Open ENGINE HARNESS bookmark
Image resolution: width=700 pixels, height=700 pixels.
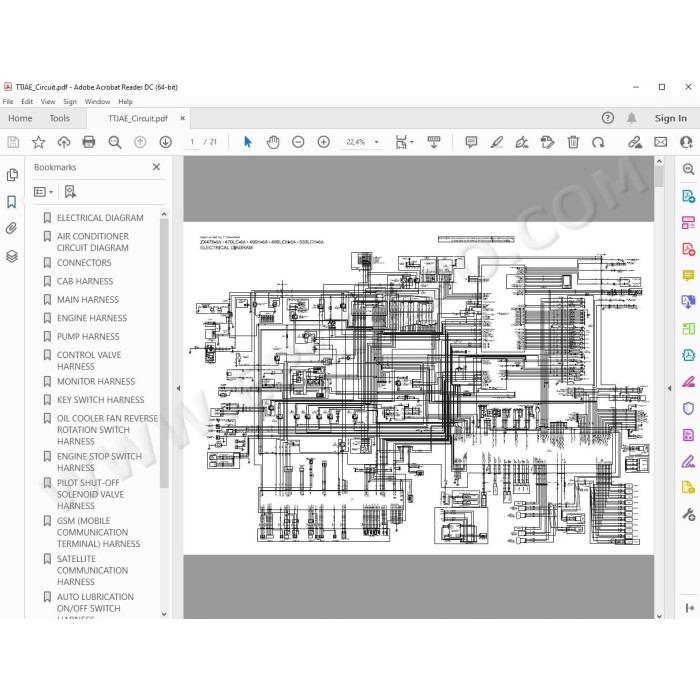click(92, 318)
